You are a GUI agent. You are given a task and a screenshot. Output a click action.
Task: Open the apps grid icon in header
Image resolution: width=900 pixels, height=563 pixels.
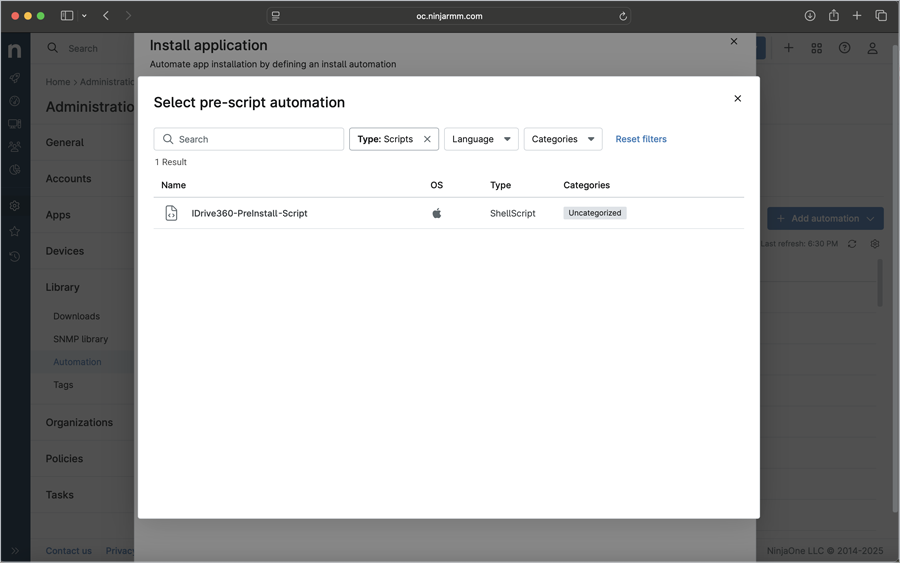tap(816, 48)
